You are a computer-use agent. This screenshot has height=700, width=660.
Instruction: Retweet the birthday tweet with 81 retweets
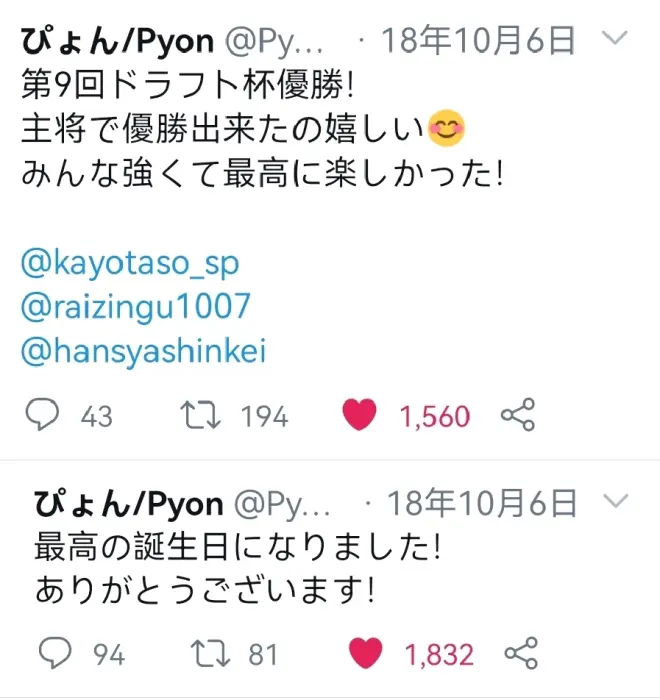pyautogui.click(x=211, y=653)
